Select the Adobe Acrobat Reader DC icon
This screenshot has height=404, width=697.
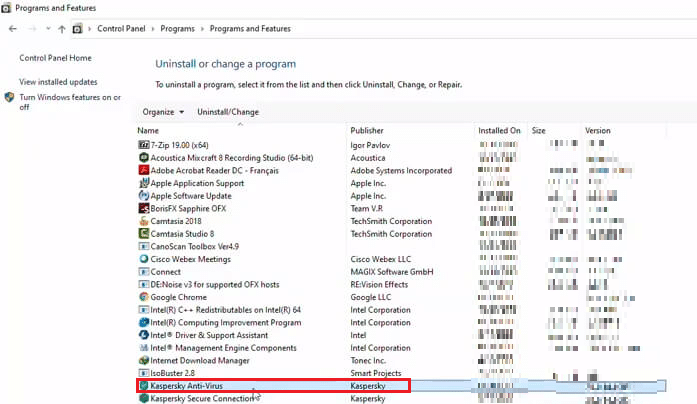pyautogui.click(x=144, y=170)
